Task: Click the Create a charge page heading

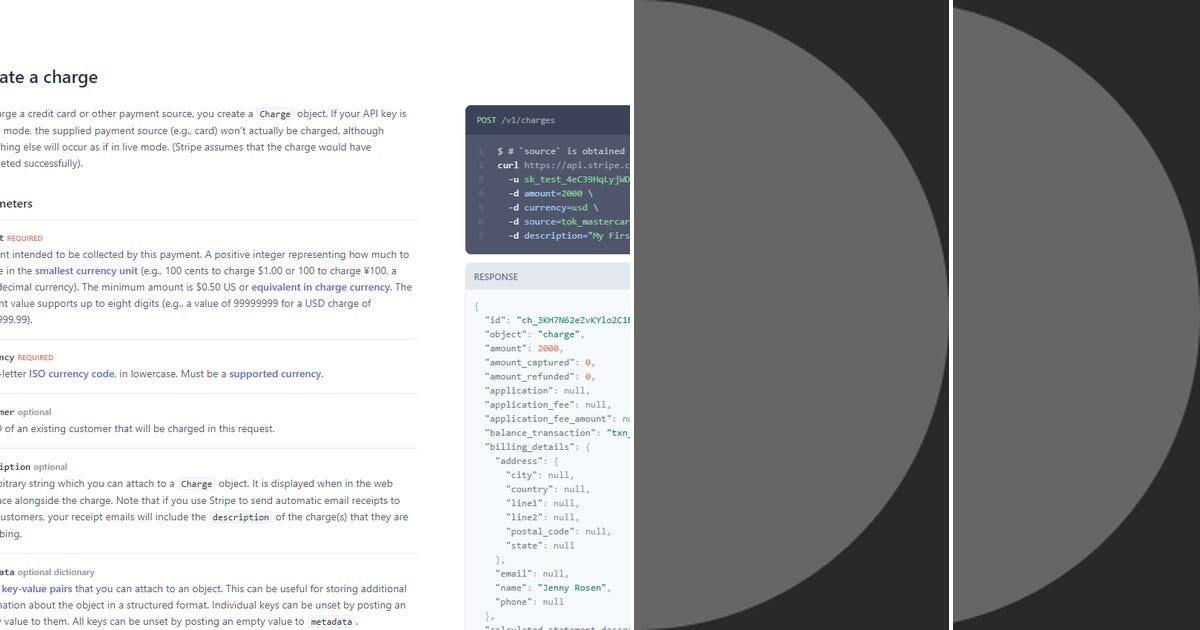Action: pos(48,77)
